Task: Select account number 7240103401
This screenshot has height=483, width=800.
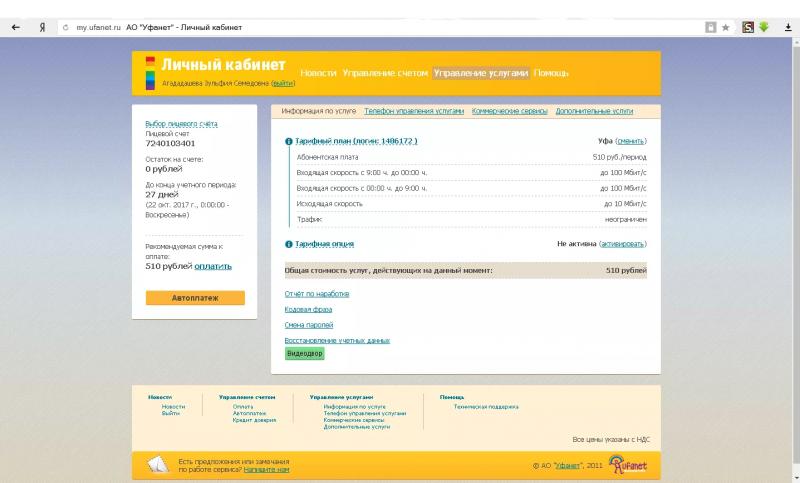Action: (x=170, y=144)
